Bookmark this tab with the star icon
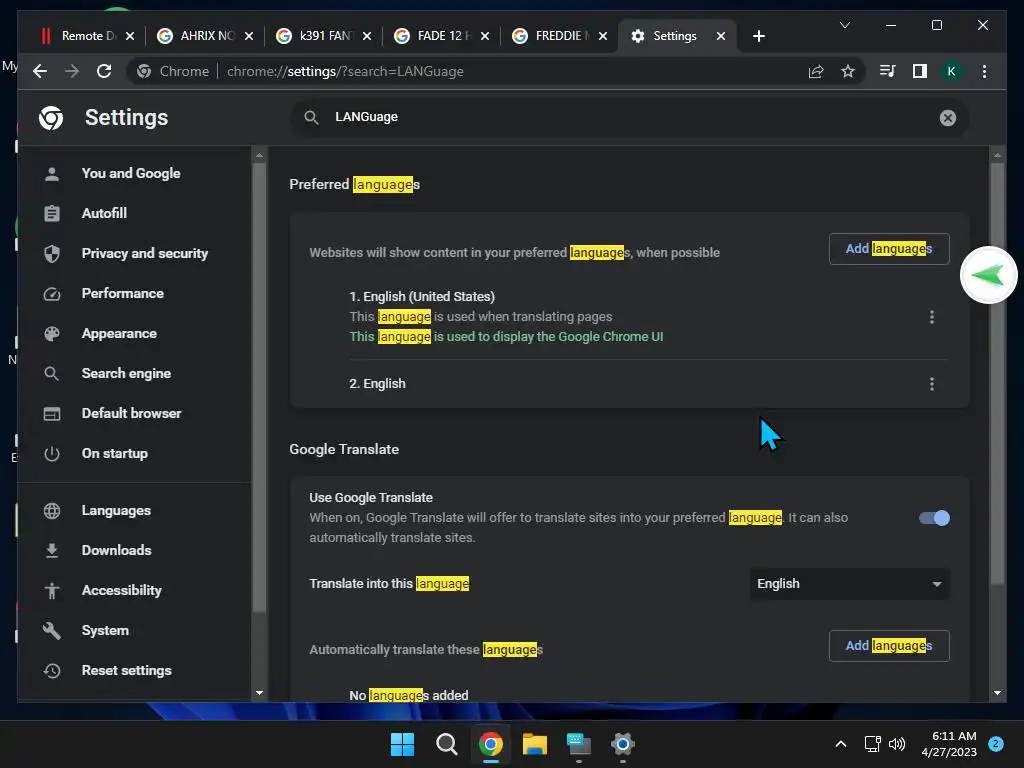This screenshot has height=768, width=1024. click(848, 71)
